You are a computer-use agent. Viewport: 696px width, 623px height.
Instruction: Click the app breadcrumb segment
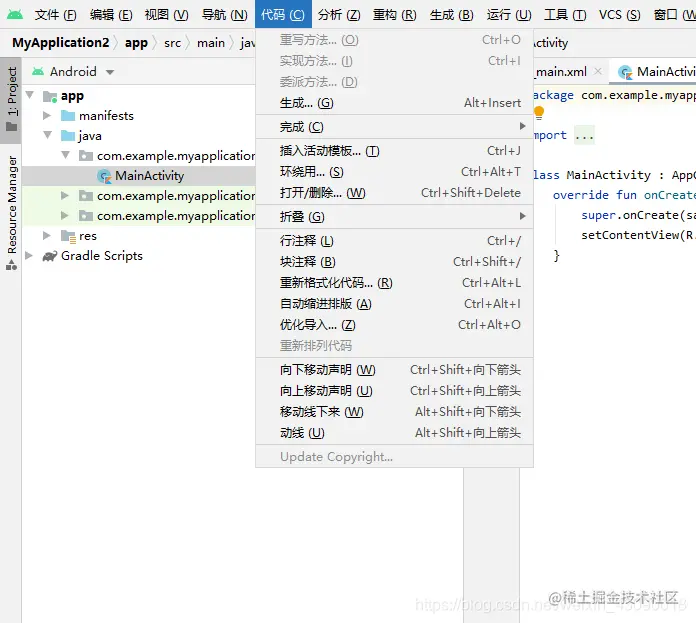tap(136, 43)
